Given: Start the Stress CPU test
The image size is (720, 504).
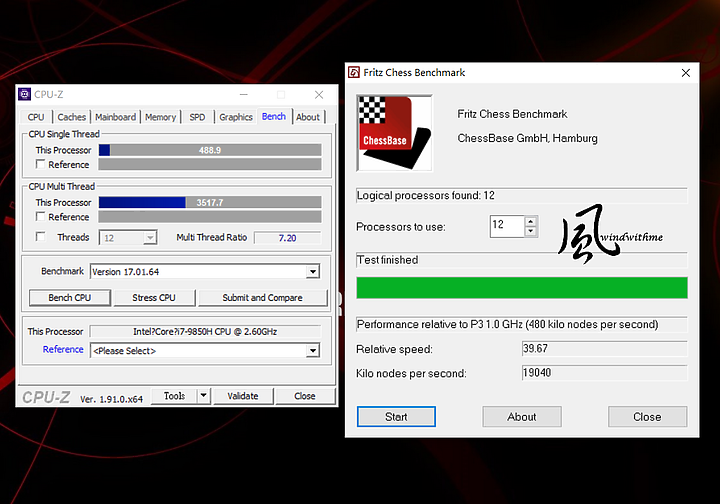Looking at the screenshot, I should click(x=154, y=297).
